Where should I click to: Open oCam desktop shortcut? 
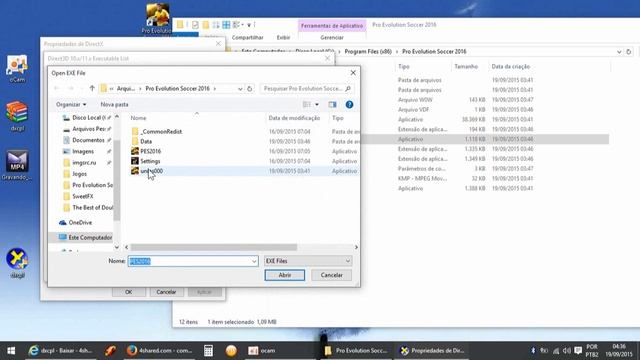tap(17, 69)
